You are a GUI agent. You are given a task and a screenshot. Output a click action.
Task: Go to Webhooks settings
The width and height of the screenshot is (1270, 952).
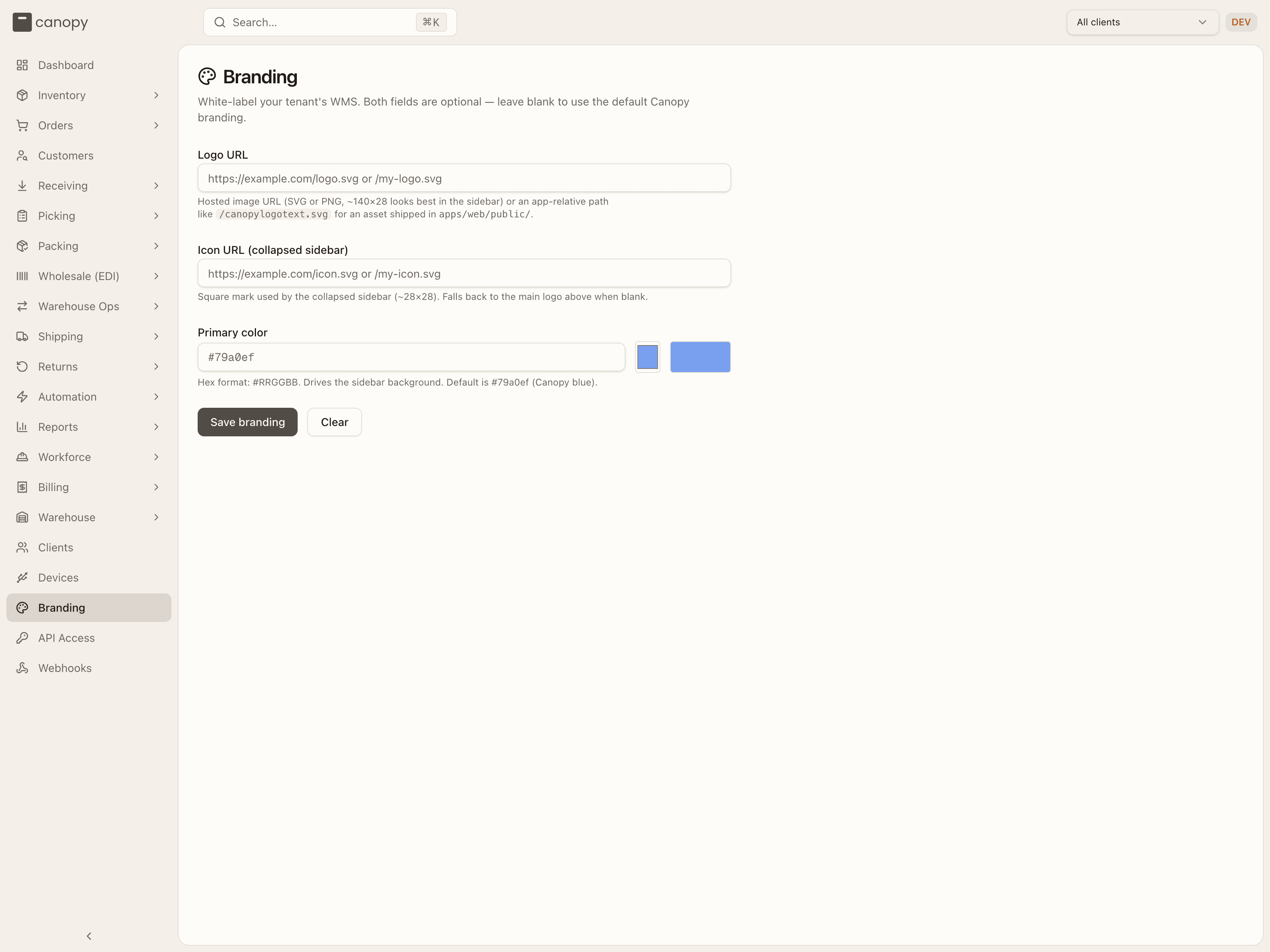(89, 668)
